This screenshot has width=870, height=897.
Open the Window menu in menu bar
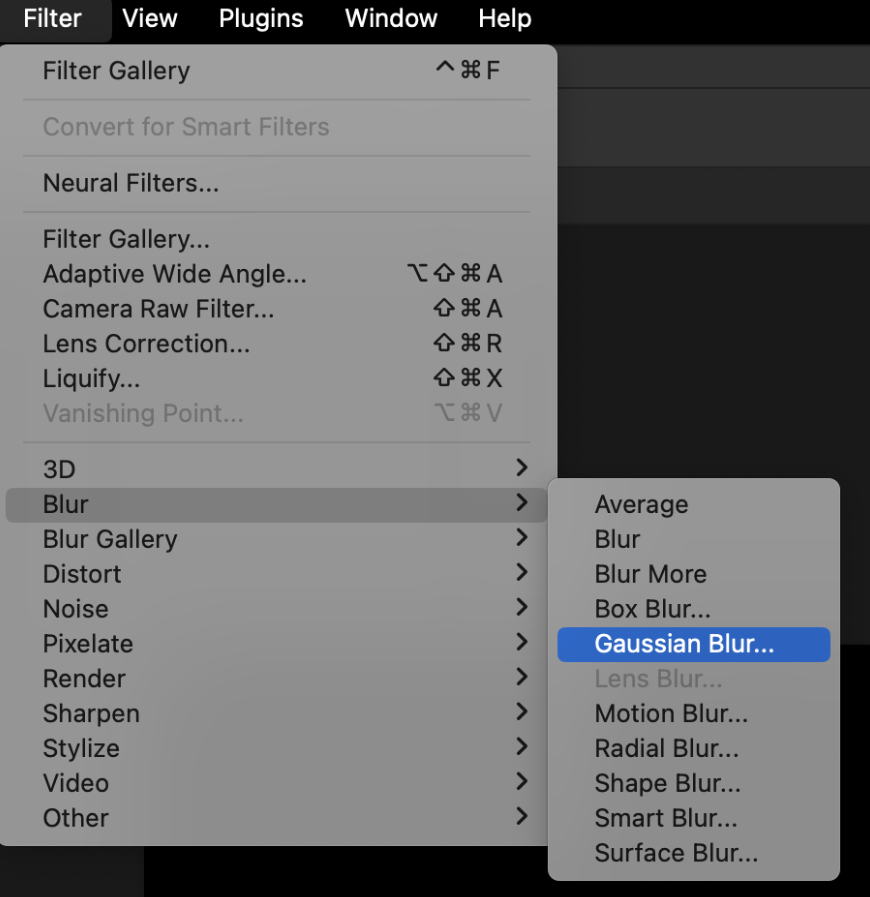click(x=391, y=18)
